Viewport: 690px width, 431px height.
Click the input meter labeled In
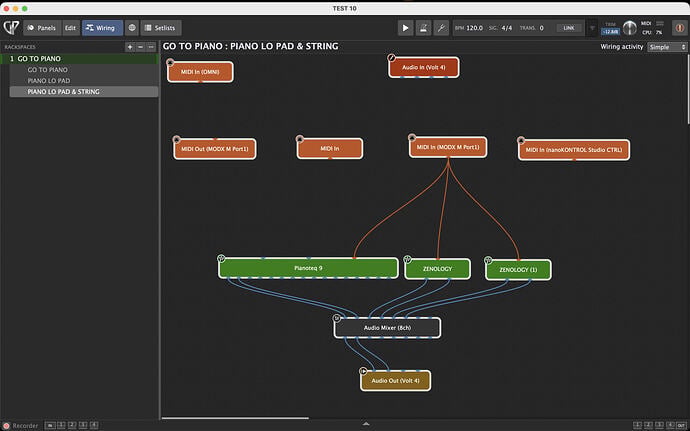click(50, 425)
